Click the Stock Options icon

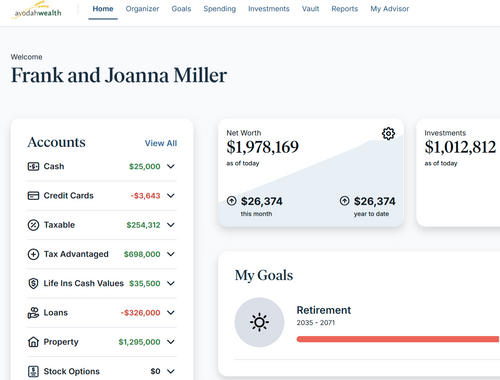coord(33,371)
